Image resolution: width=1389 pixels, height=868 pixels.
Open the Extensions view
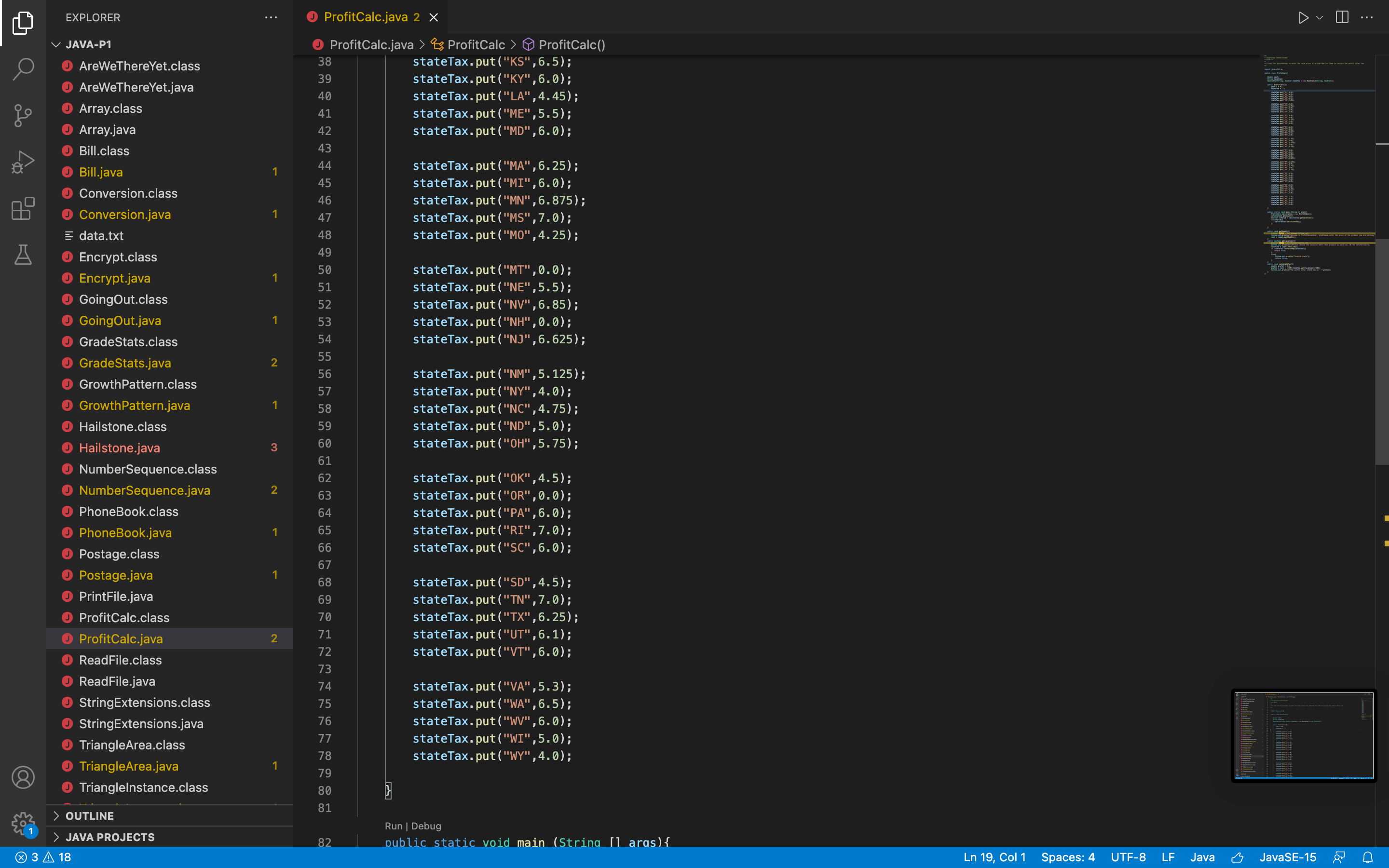[23, 209]
